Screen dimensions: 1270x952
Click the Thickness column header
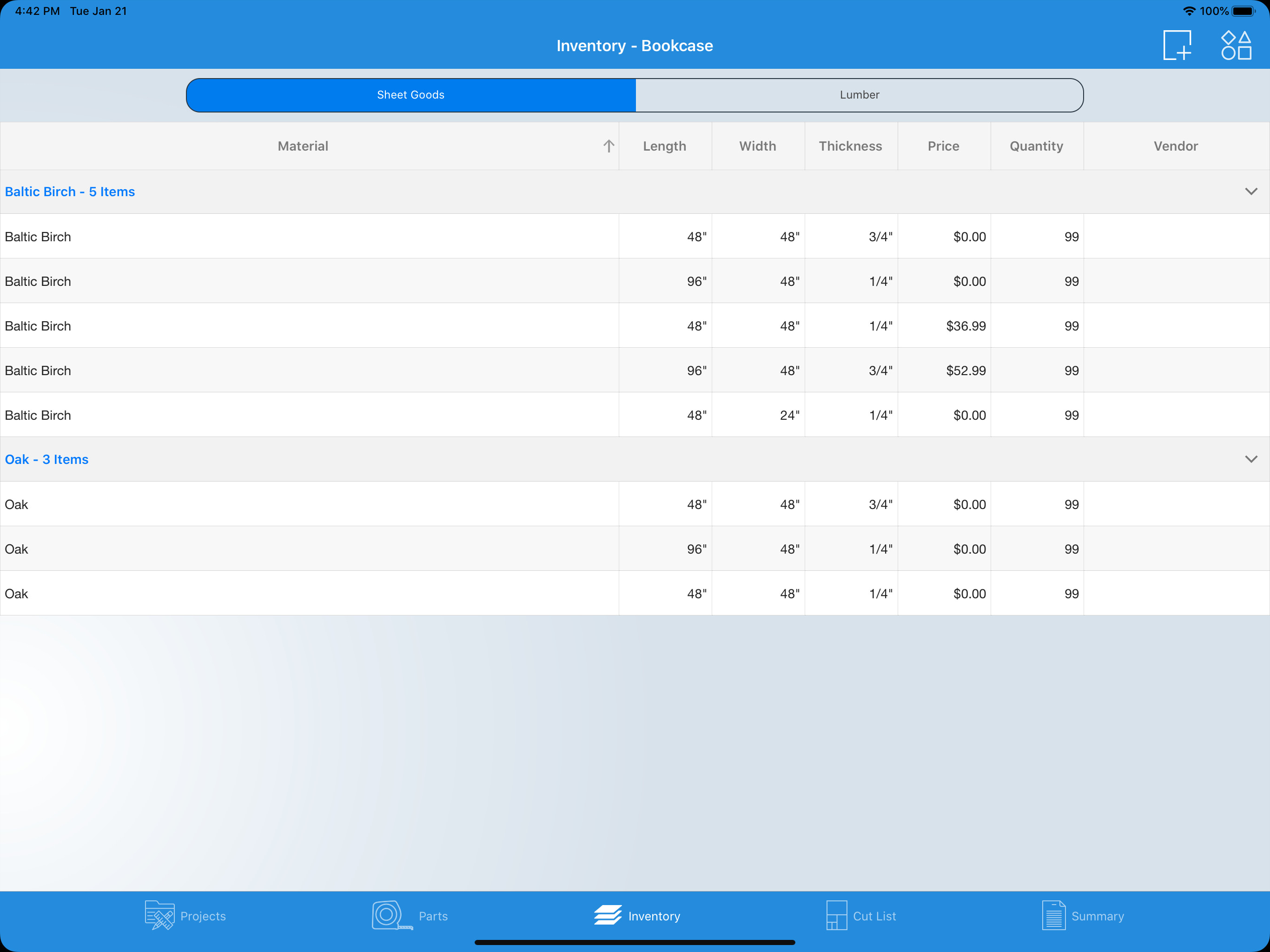(x=850, y=146)
